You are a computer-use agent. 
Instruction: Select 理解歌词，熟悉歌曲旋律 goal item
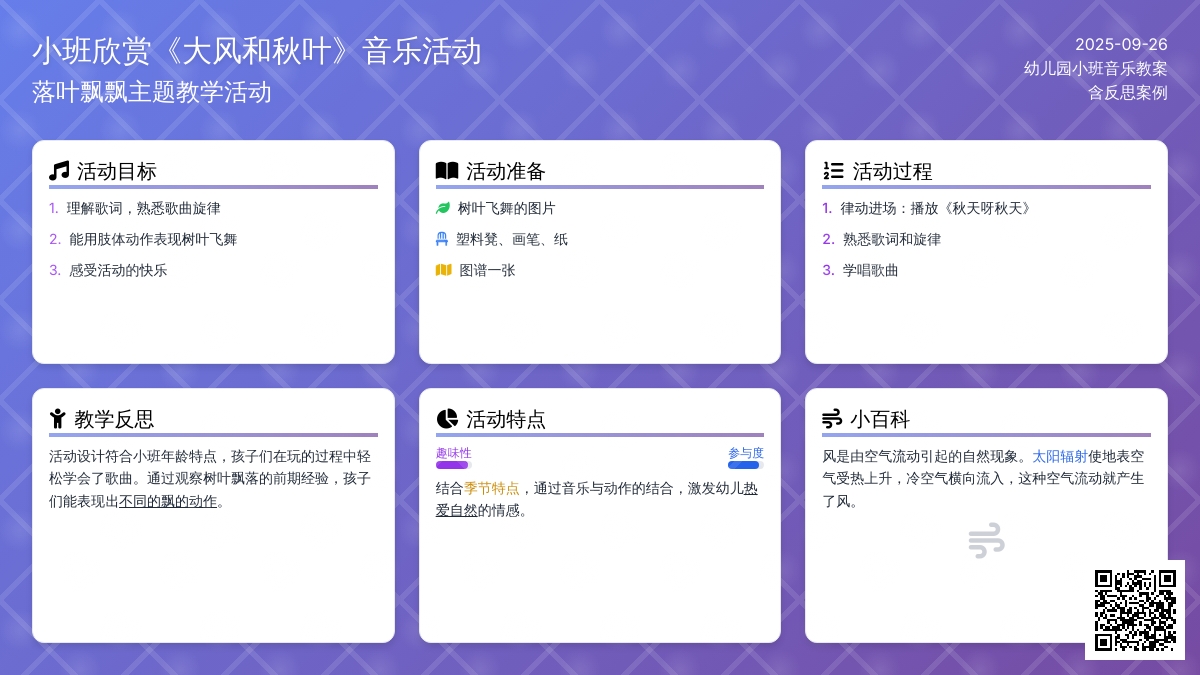143,208
